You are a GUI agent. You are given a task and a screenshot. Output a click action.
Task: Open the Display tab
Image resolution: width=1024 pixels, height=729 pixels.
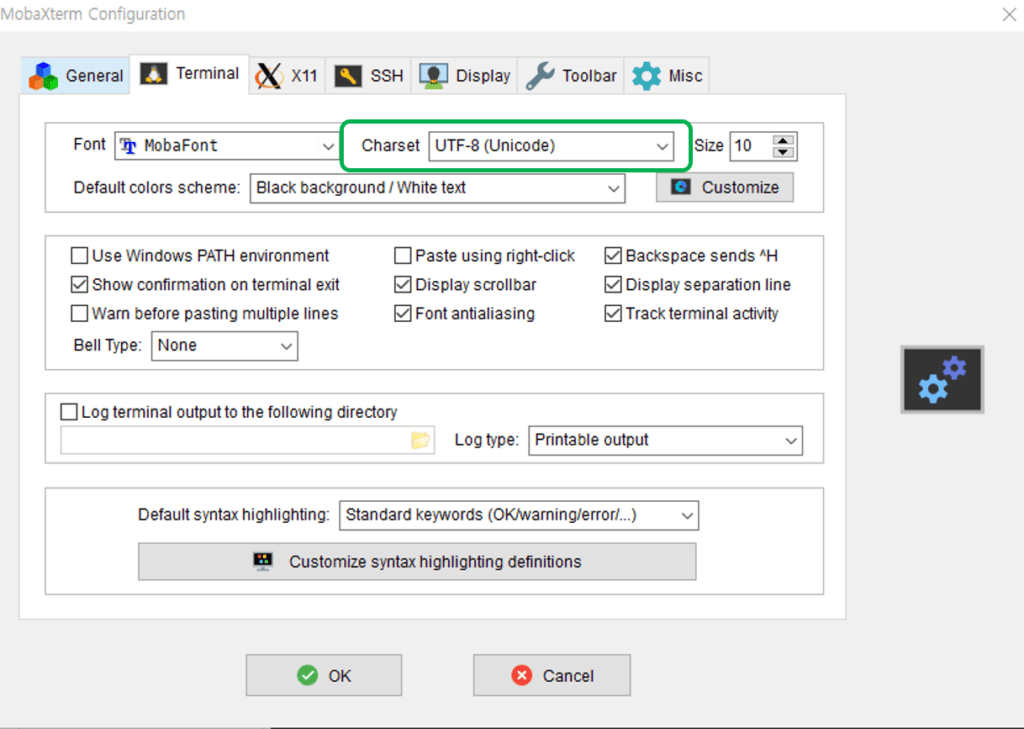click(x=464, y=76)
